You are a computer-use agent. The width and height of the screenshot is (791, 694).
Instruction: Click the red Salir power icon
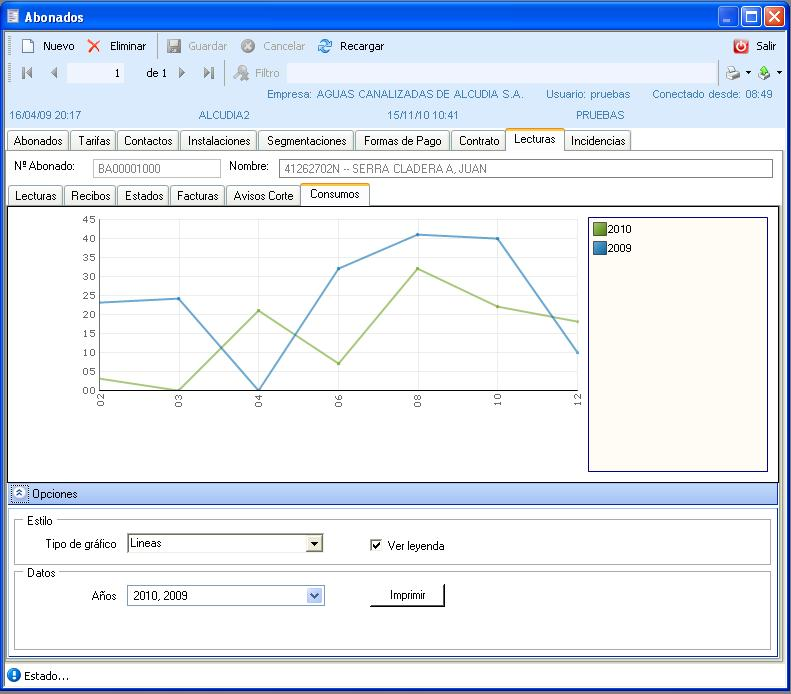point(741,46)
